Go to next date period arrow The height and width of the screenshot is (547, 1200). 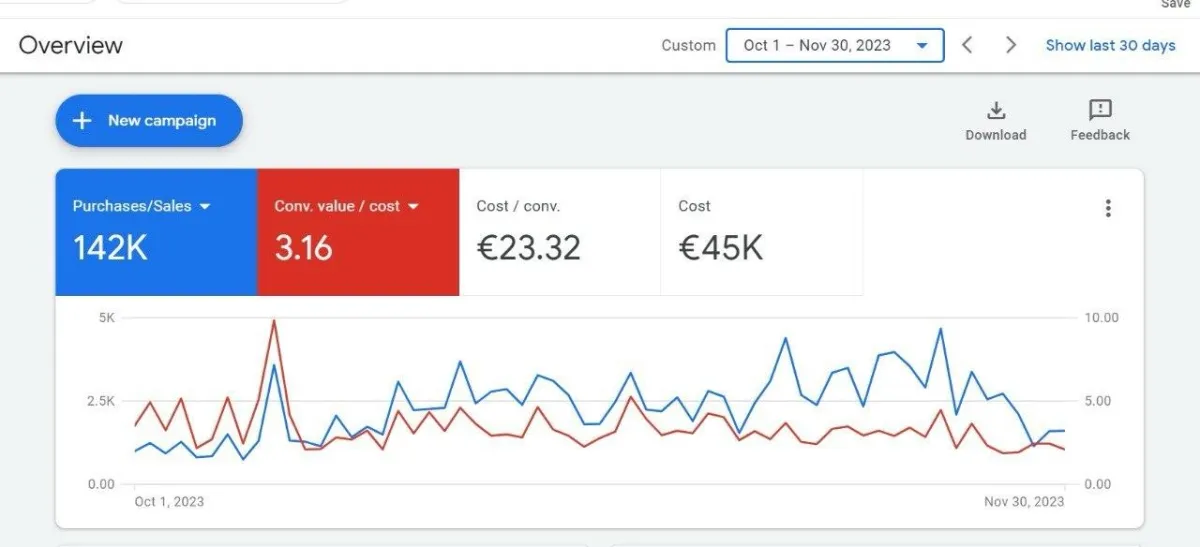tap(1011, 45)
